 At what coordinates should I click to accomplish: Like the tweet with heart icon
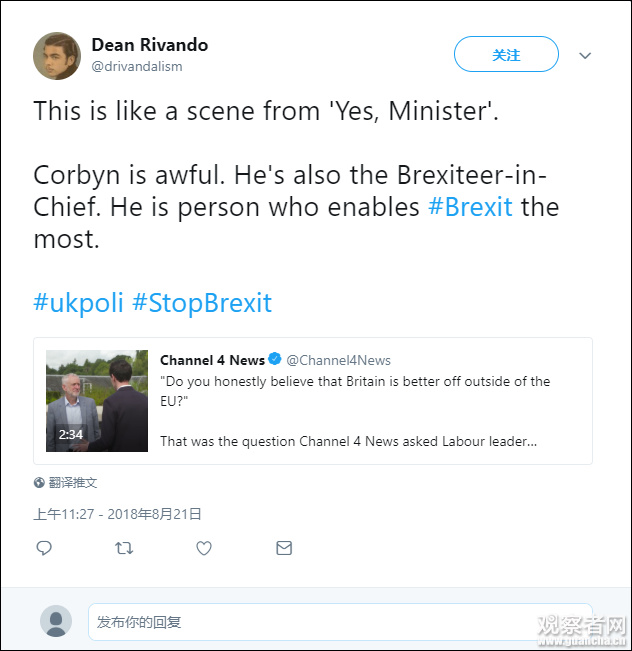[x=204, y=548]
